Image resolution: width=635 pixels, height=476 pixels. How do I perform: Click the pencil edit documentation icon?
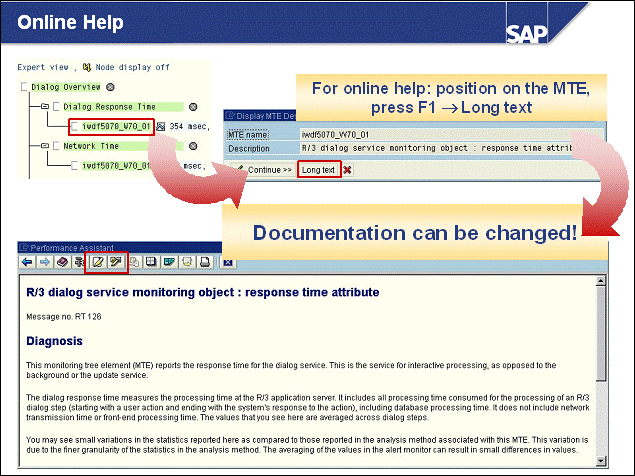[x=98, y=262]
